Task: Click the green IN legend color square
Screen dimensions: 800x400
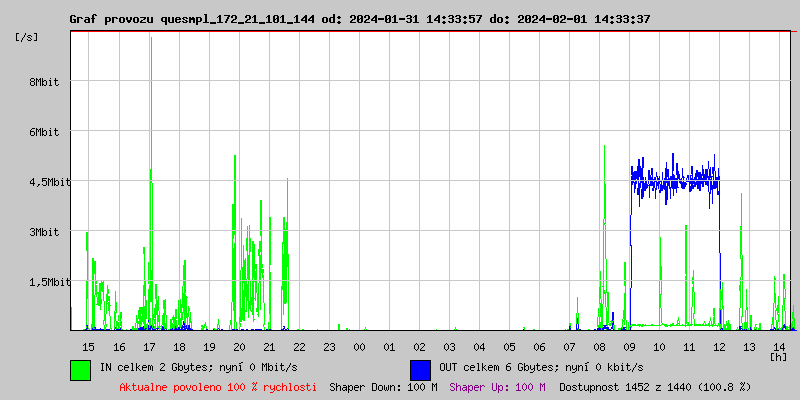Action: click(80, 369)
